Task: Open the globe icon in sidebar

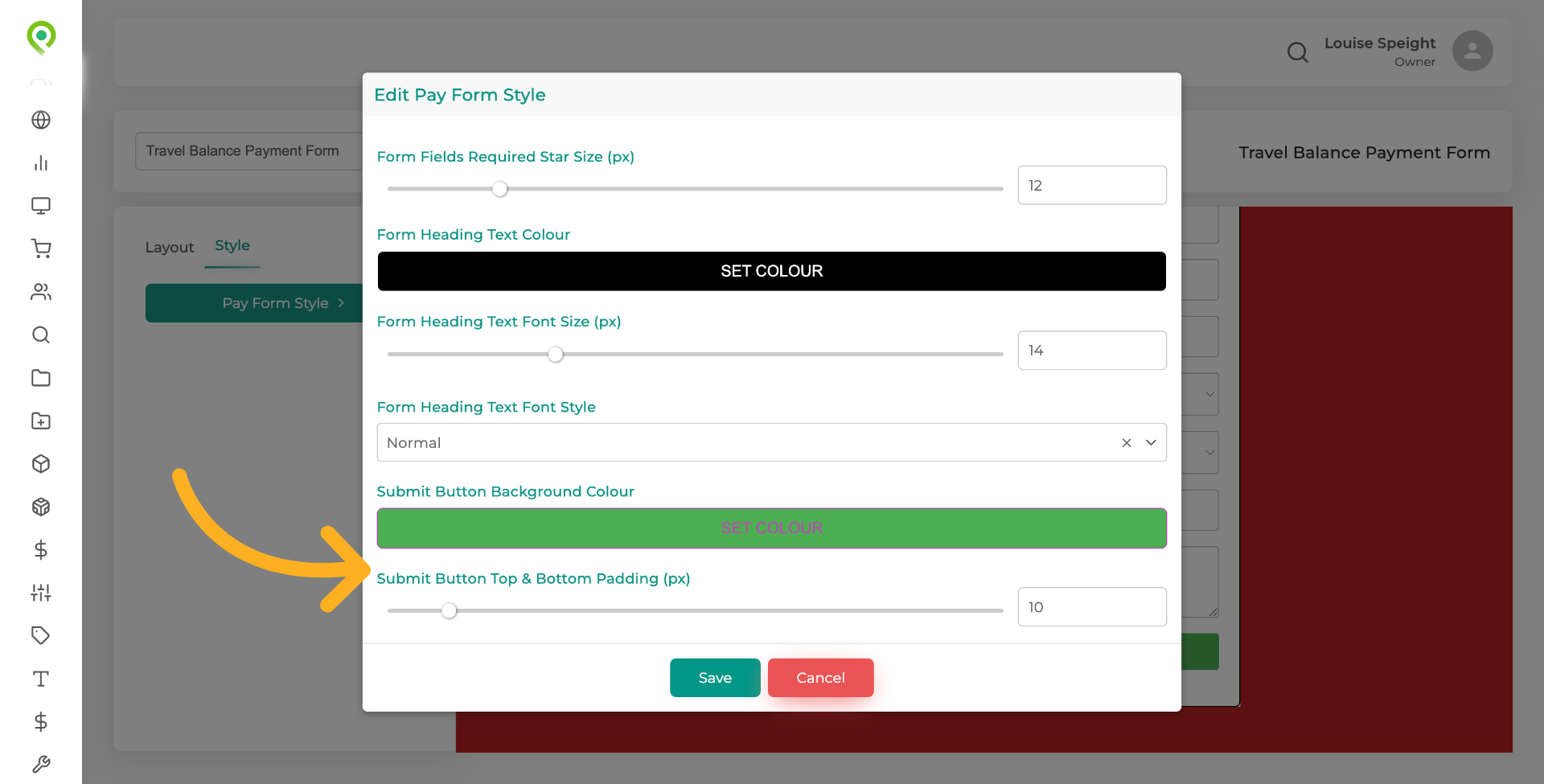Action: [41, 120]
